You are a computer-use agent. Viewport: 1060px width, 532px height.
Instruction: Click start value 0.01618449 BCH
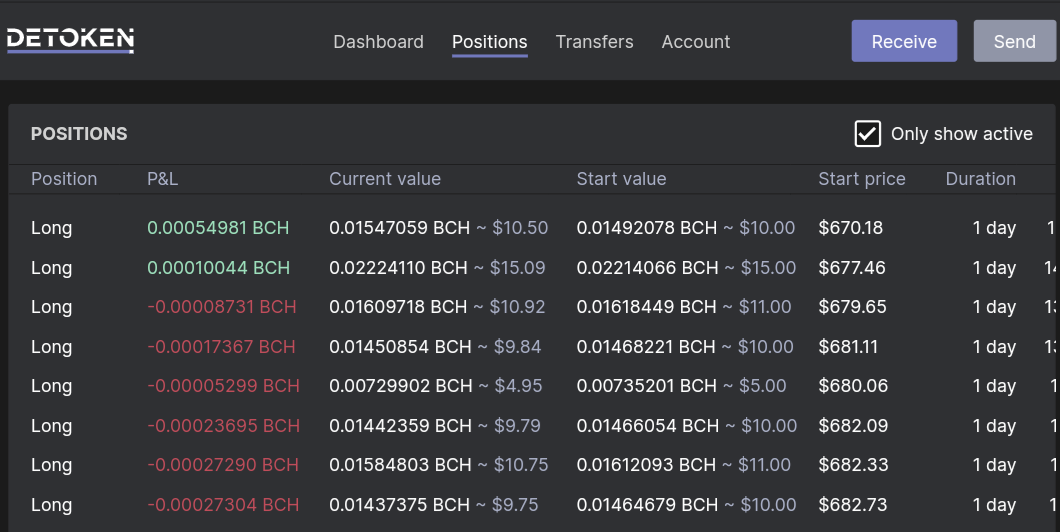[x=646, y=307]
